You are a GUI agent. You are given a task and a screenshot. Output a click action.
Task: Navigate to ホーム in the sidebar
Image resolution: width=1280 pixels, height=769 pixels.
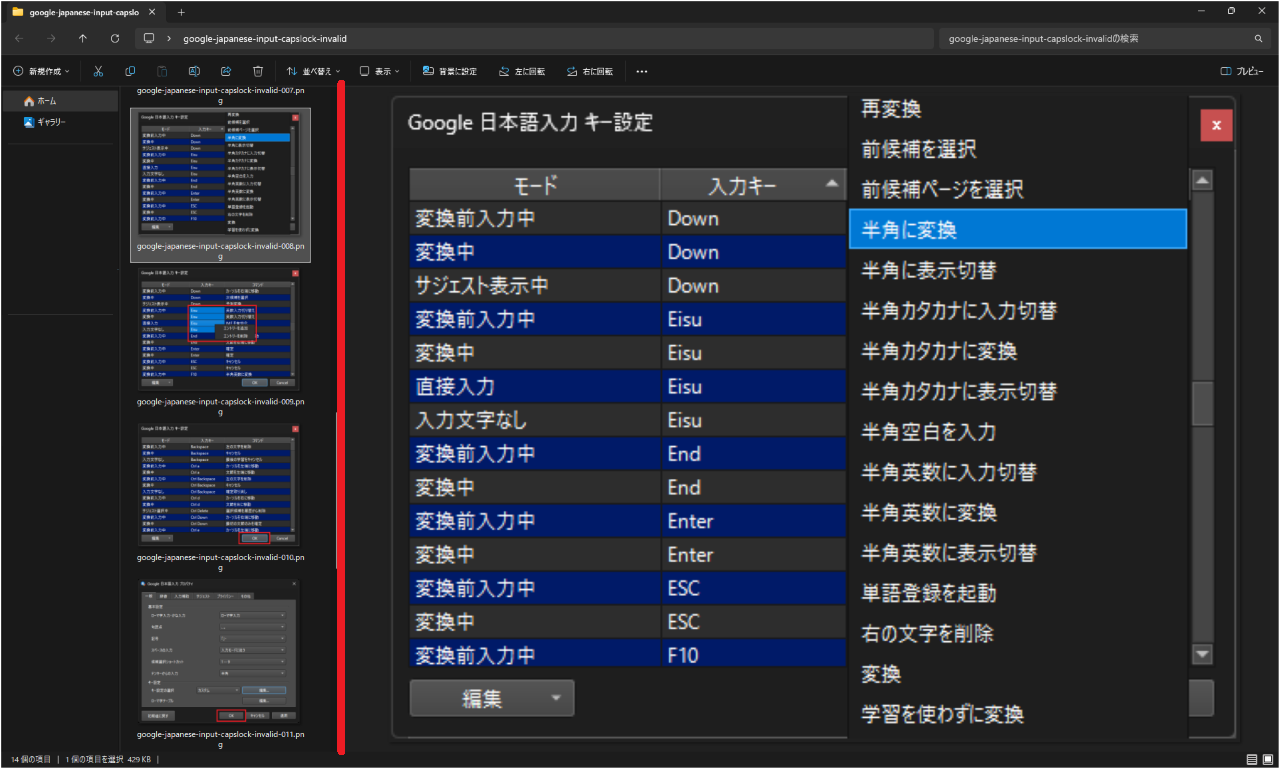coord(45,100)
